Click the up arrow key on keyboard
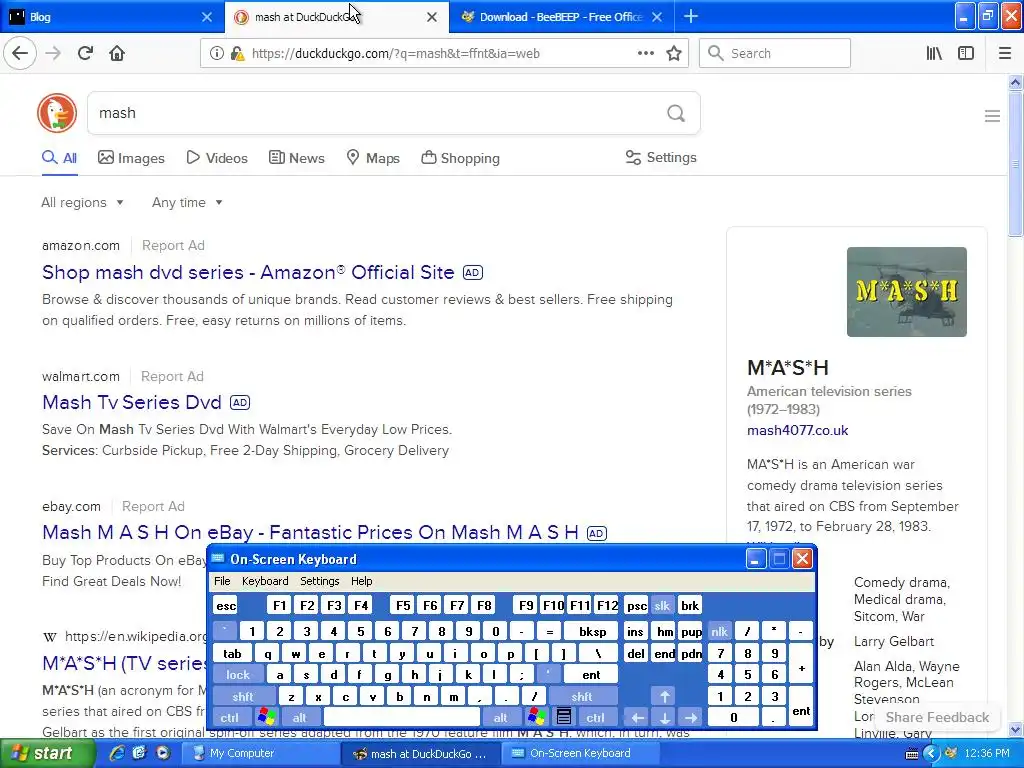 [664, 696]
